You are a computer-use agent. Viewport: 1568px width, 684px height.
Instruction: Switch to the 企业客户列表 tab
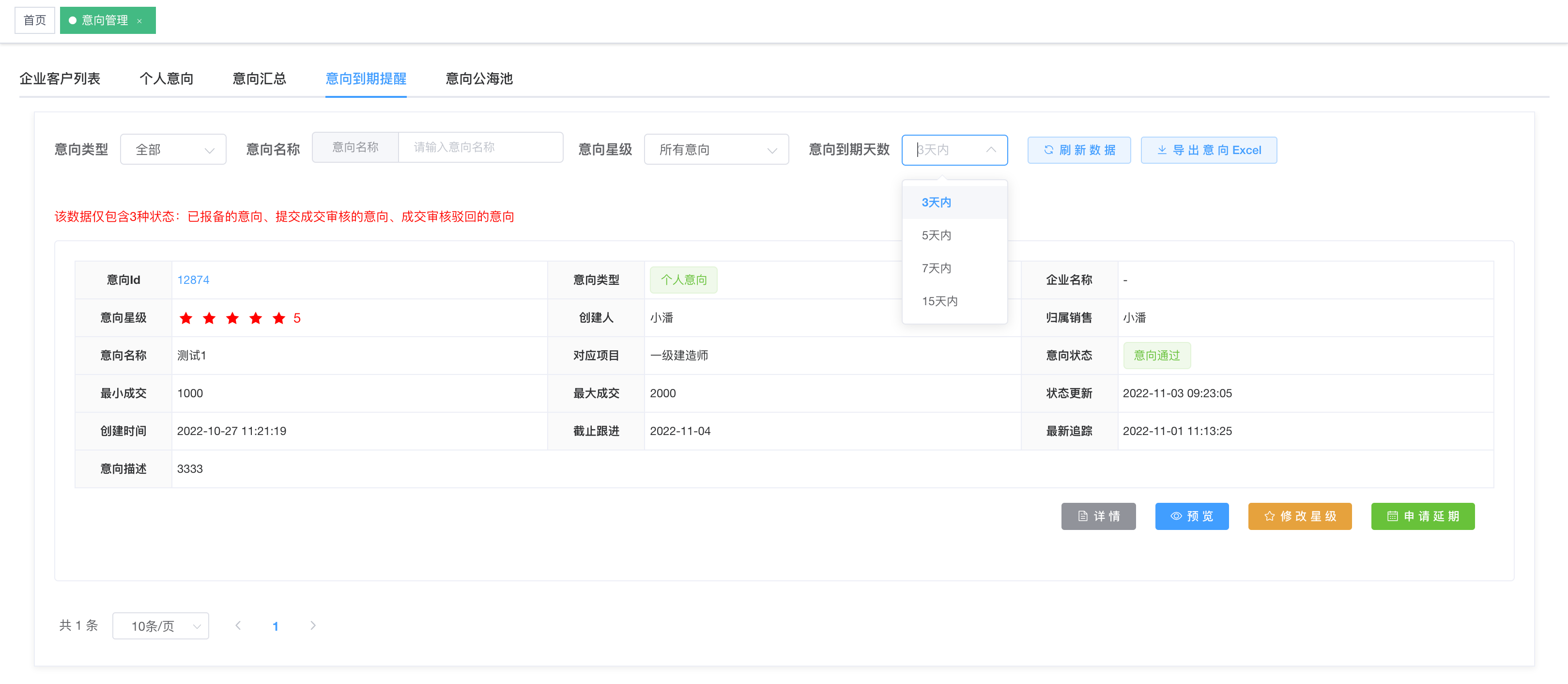tap(60, 78)
